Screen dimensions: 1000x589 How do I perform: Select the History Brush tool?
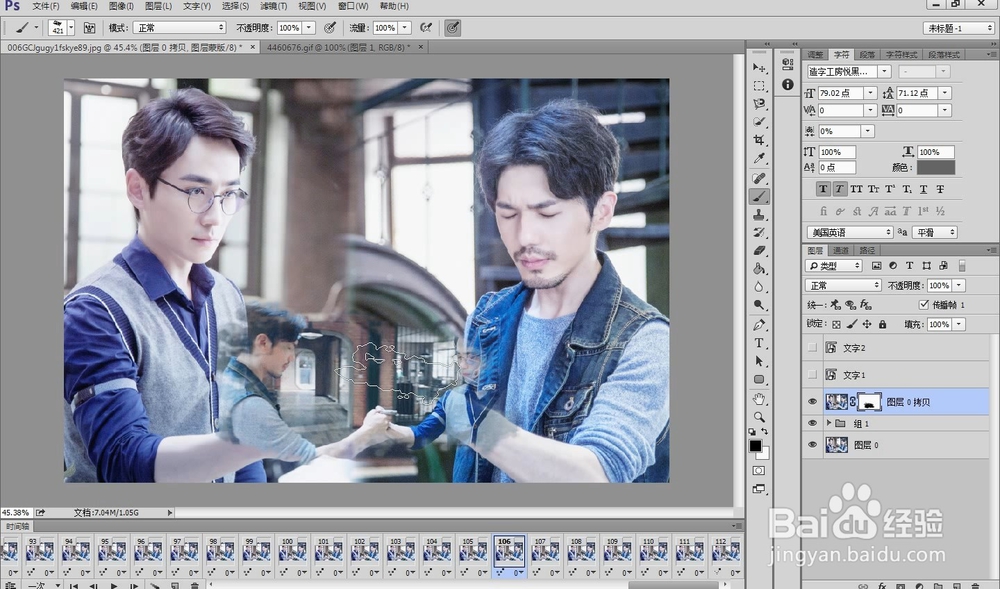tap(758, 233)
